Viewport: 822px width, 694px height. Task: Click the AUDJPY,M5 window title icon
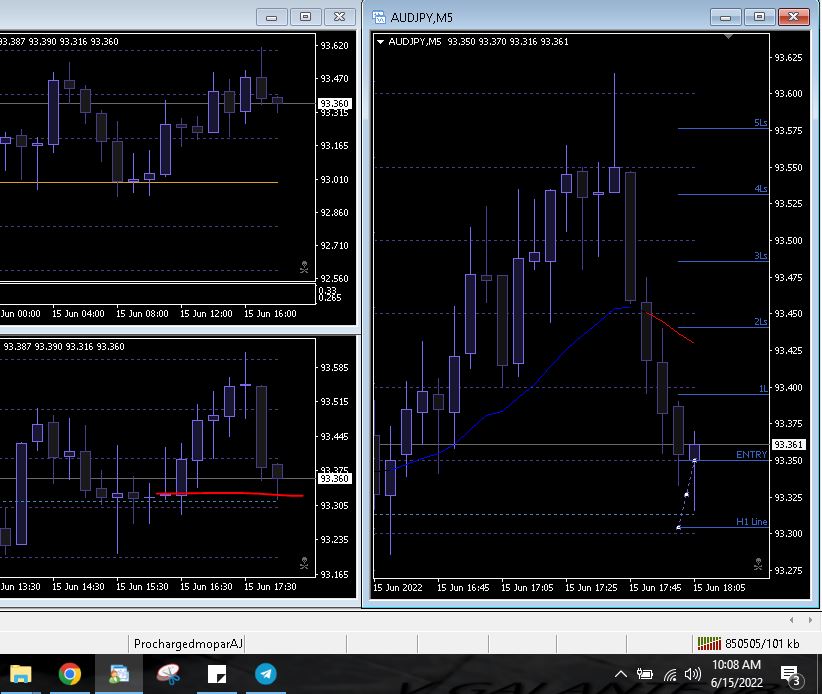point(379,17)
